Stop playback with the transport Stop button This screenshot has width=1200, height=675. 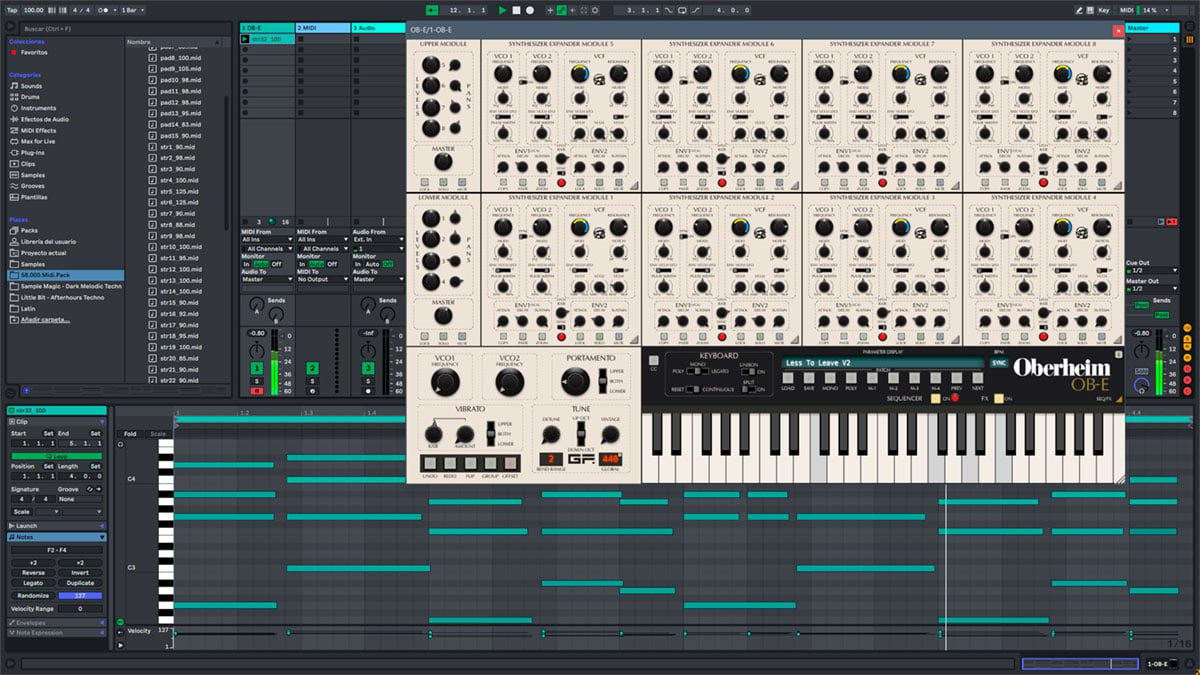click(516, 10)
